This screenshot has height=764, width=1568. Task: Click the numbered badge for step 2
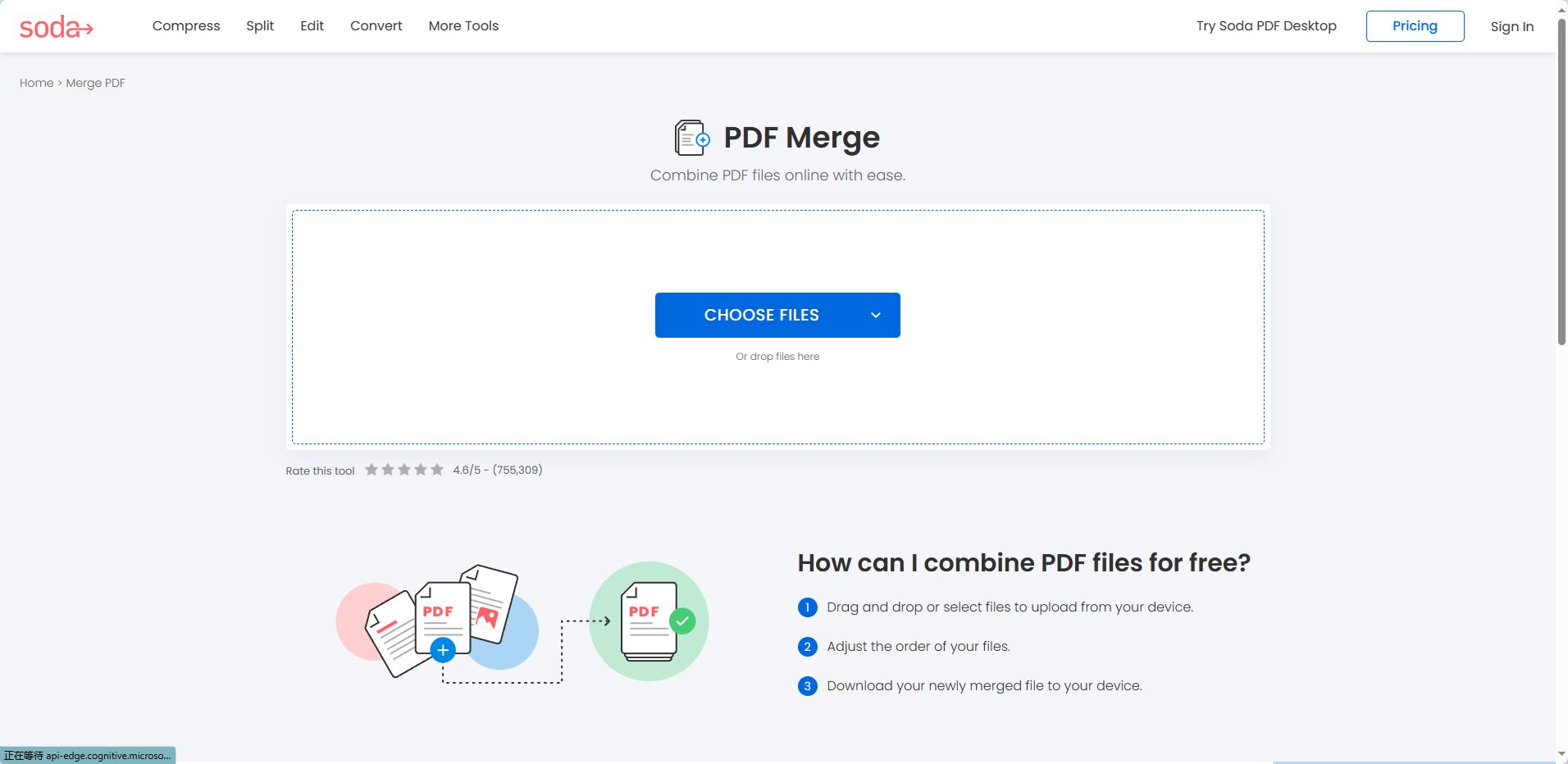click(x=809, y=647)
